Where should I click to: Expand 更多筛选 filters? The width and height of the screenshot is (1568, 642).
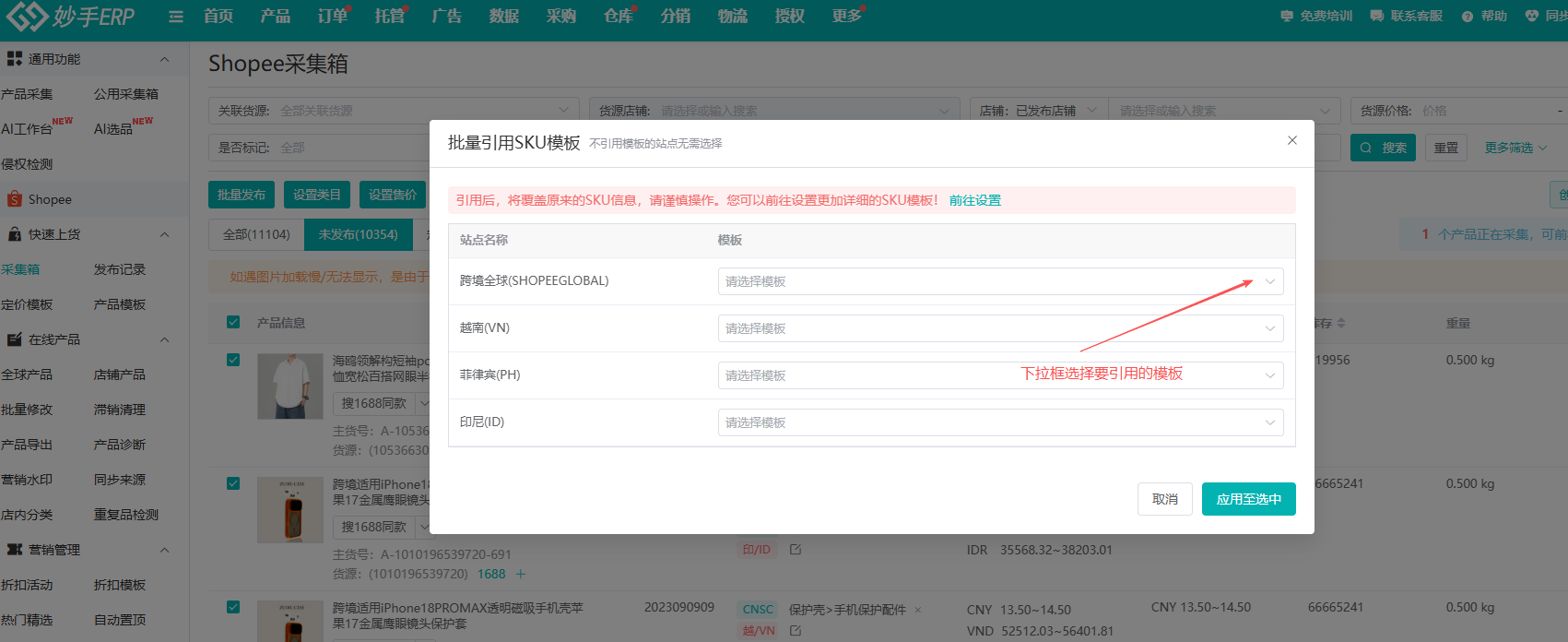coord(1515,148)
